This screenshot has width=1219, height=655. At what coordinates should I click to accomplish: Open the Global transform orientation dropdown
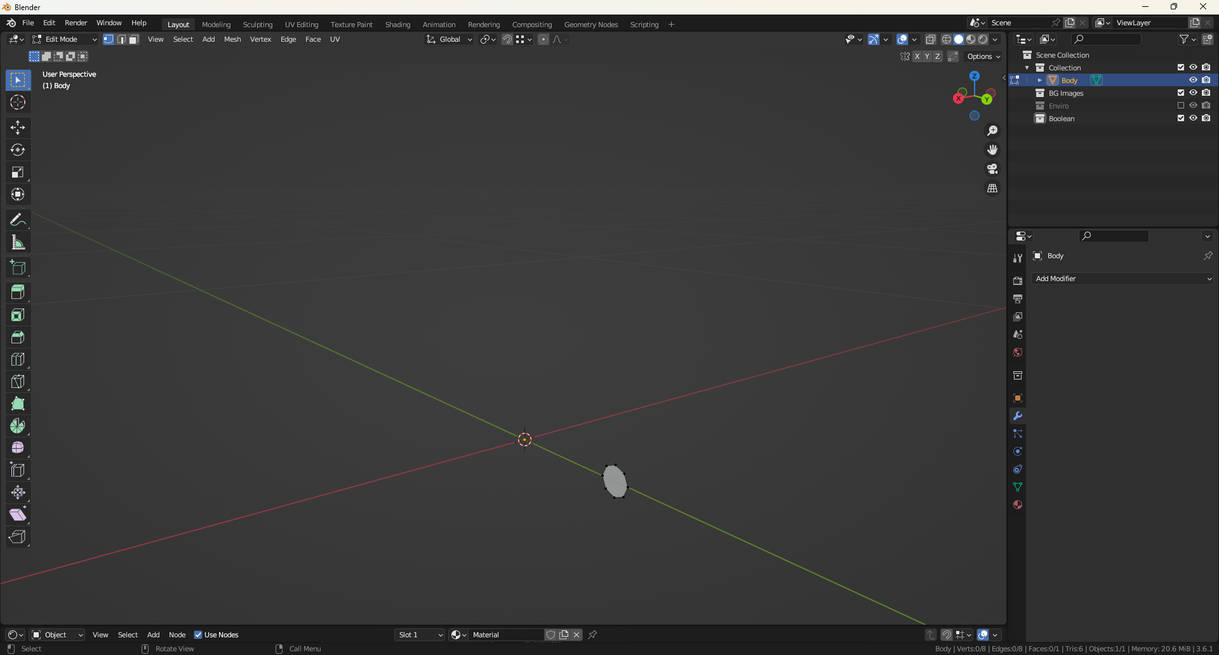[x=449, y=39]
